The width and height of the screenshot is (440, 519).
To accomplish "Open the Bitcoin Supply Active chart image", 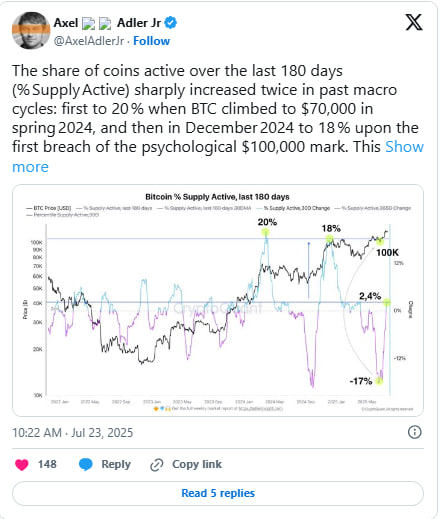I will tap(218, 300).
